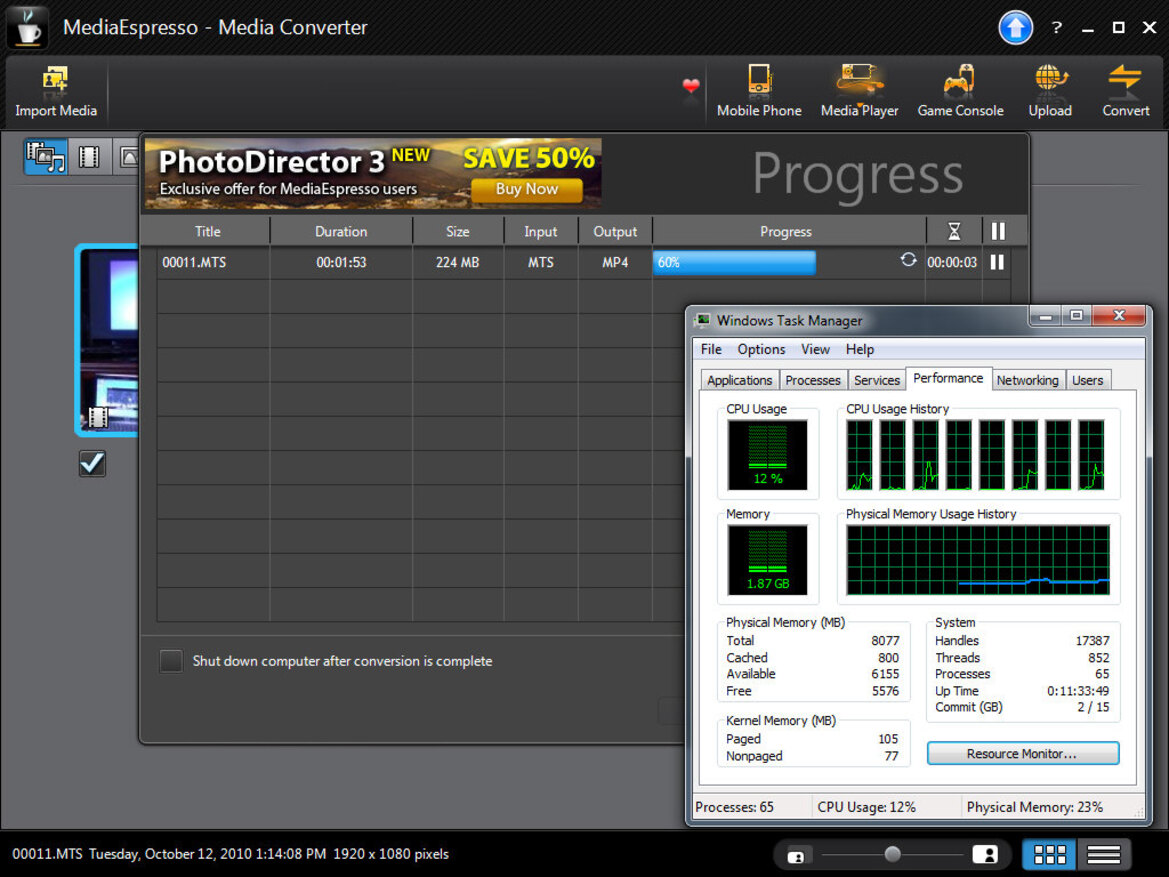Click the MediaEspresso coffee cup logo
This screenshot has height=877, width=1169.
coord(28,27)
